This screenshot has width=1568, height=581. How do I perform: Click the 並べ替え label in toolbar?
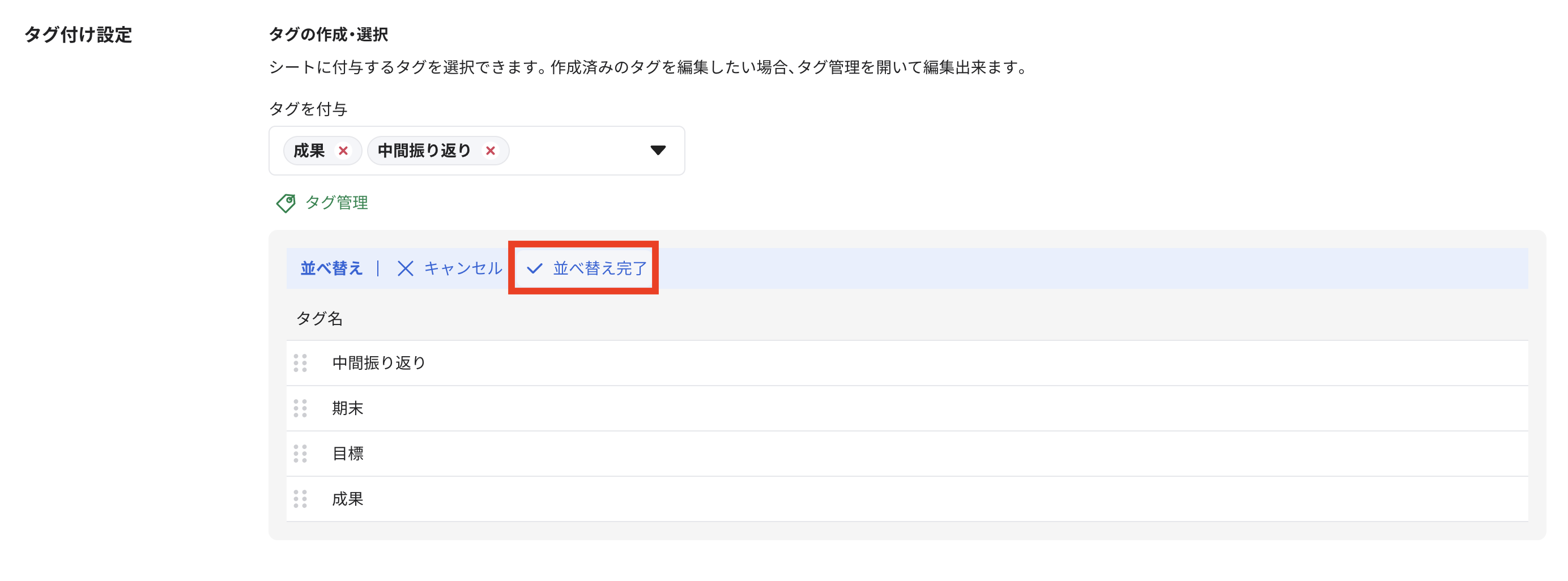(331, 268)
